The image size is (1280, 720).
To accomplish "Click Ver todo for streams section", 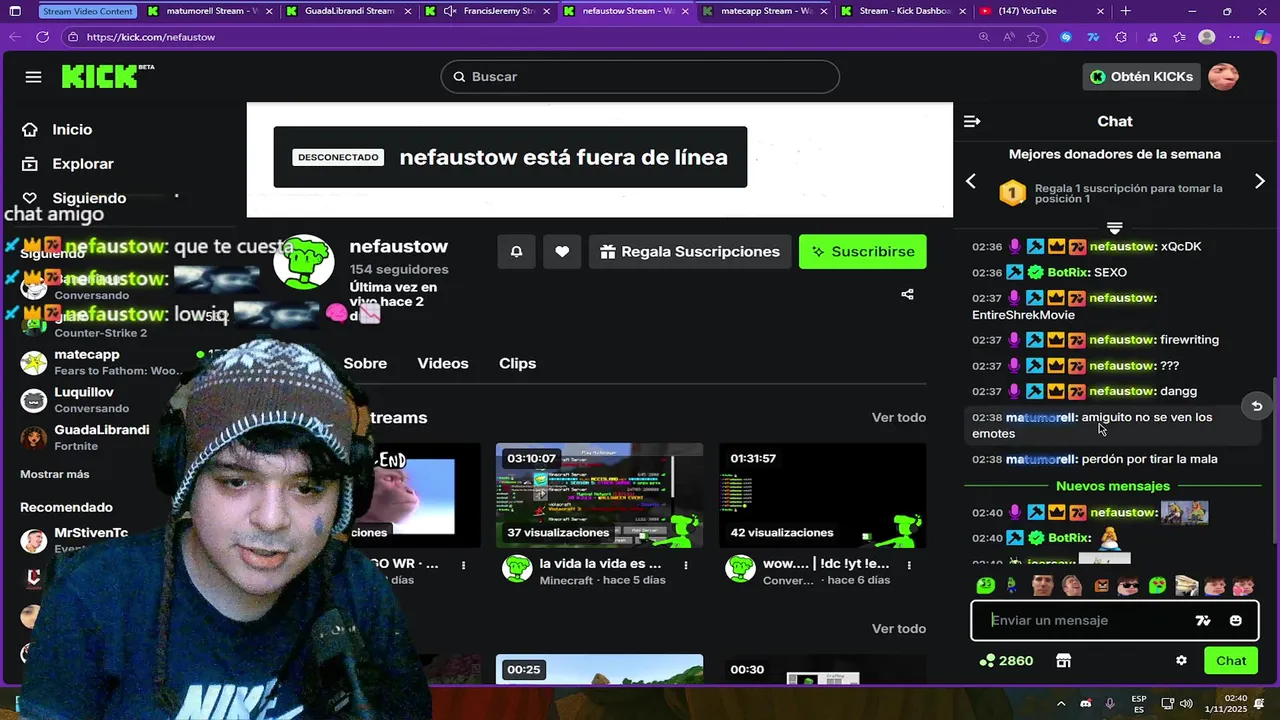I will (899, 418).
